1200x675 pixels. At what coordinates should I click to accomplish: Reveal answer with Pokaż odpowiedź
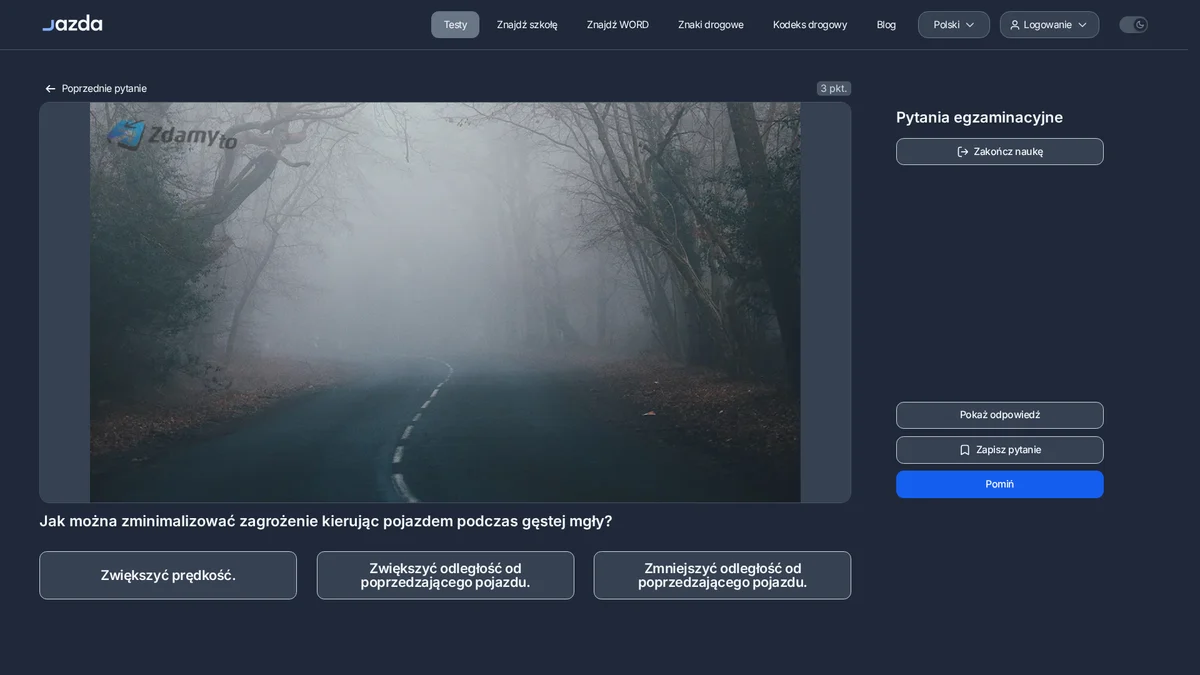click(x=1000, y=415)
